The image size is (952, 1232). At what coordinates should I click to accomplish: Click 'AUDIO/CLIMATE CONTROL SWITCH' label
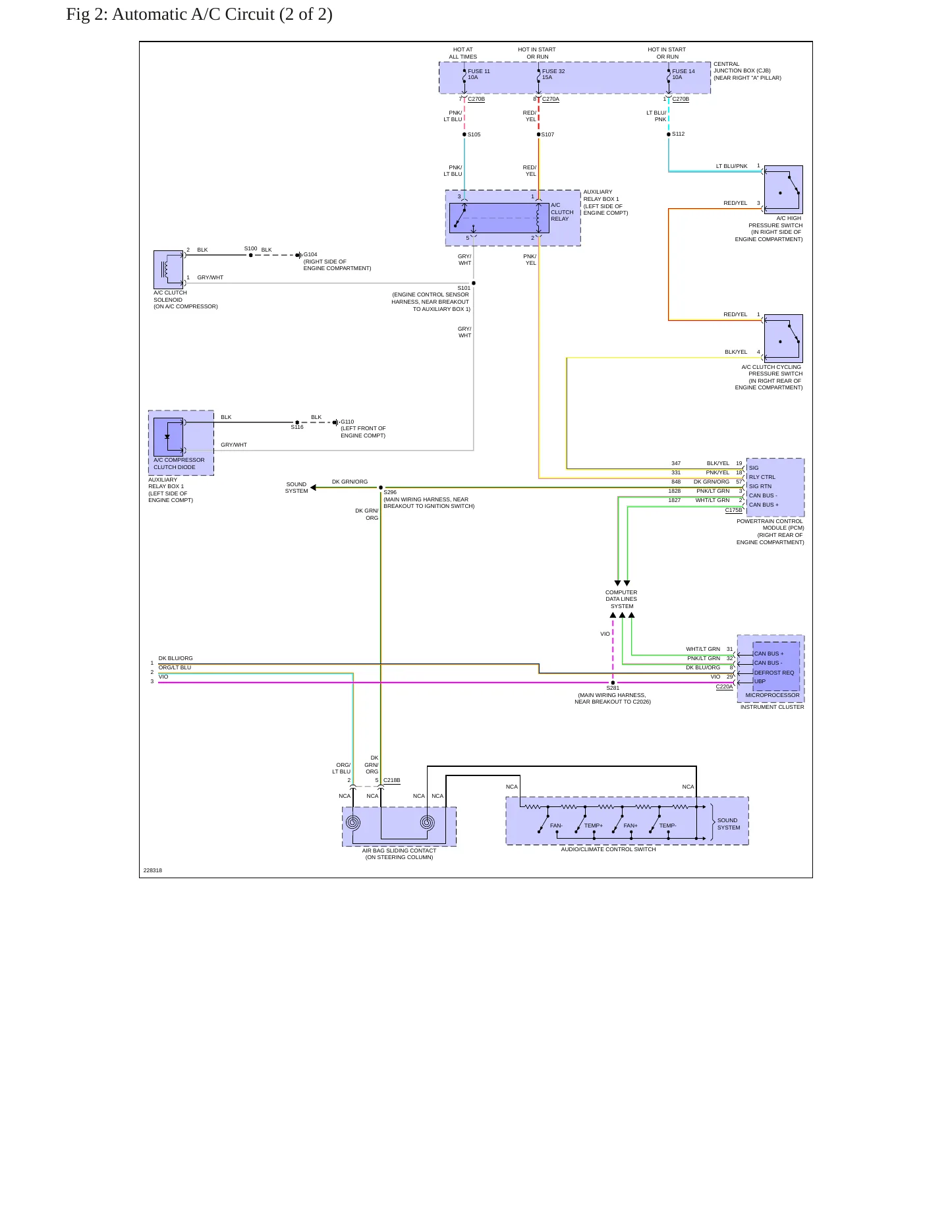pos(608,850)
